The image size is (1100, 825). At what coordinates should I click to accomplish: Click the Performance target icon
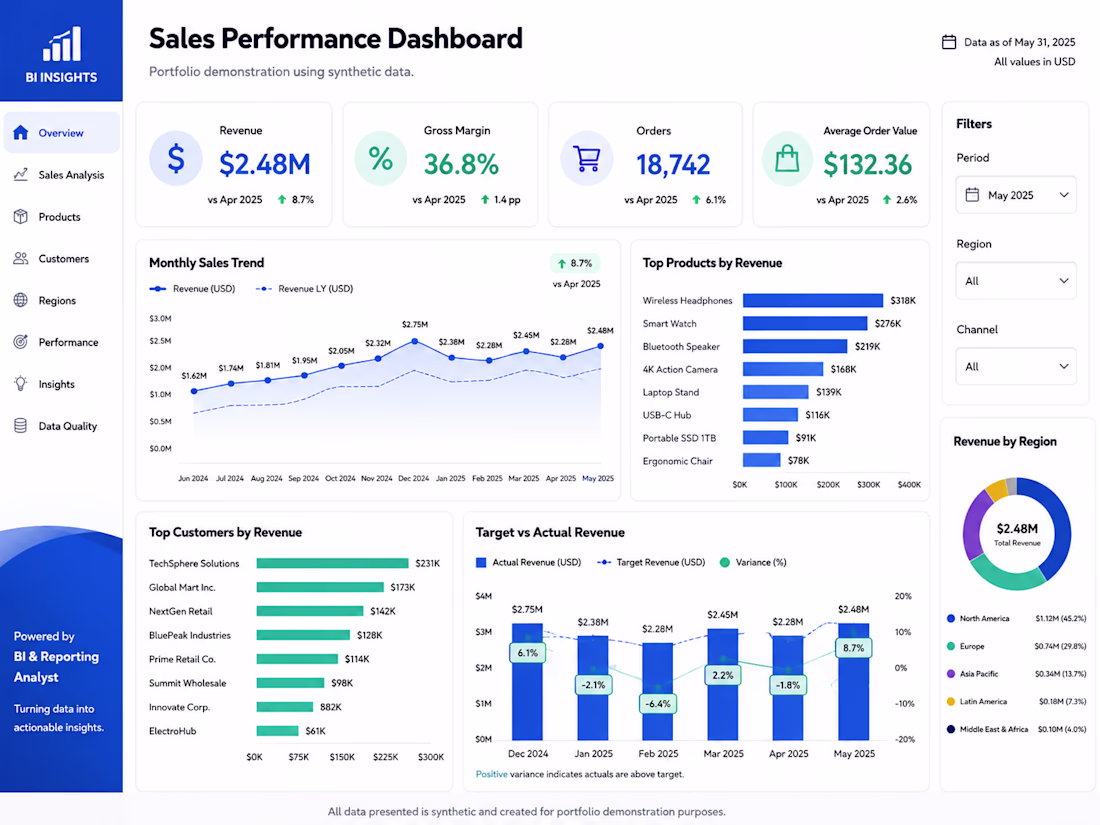[x=20, y=342]
